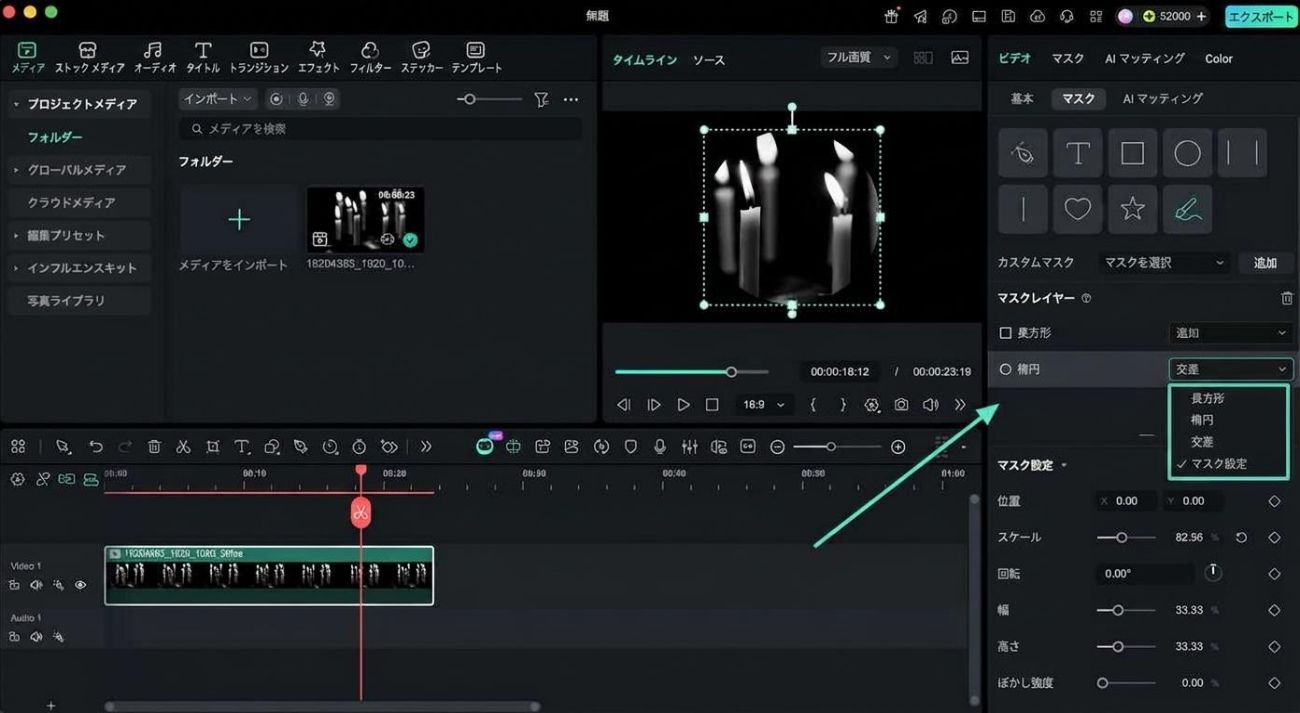Viewport: 1300px width, 713px height.
Task: Open the フル画質 quality dropdown
Action: point(858,58)
